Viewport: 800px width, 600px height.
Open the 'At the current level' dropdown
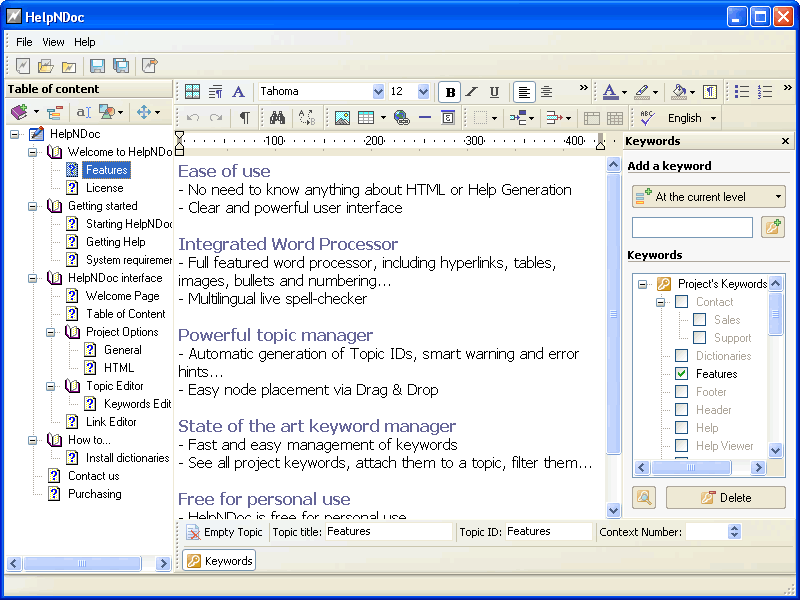click(x=779, y=197)
